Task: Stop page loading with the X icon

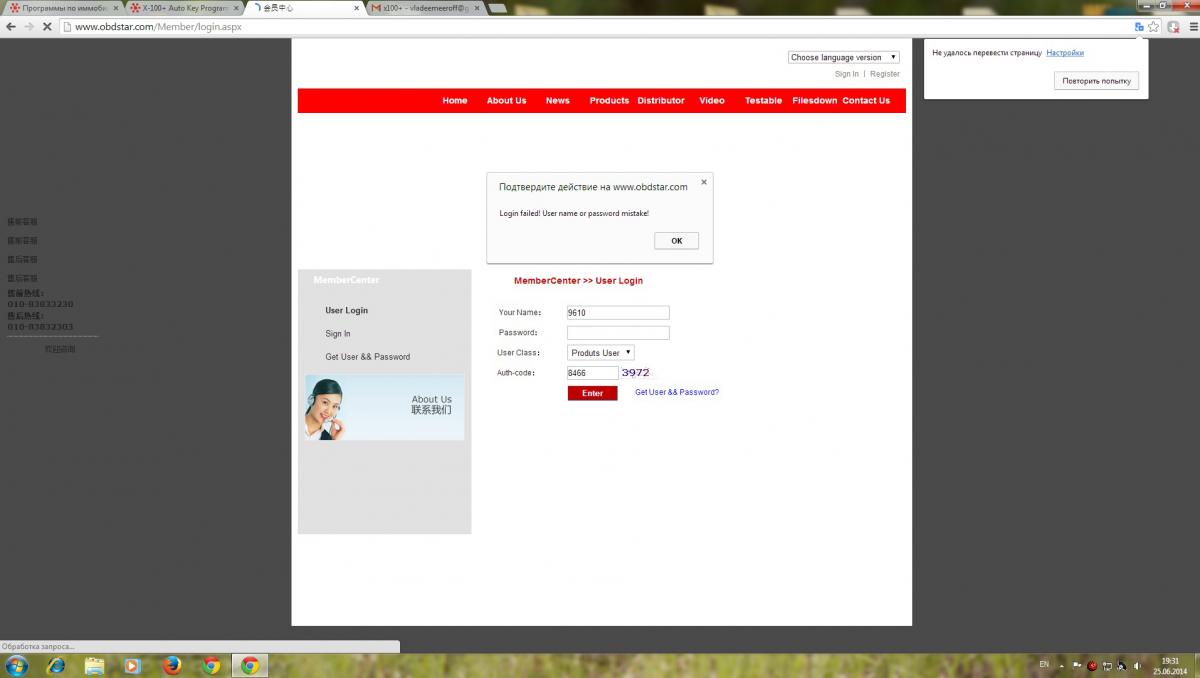Action: pyautogui.click(x=47, y=27)
